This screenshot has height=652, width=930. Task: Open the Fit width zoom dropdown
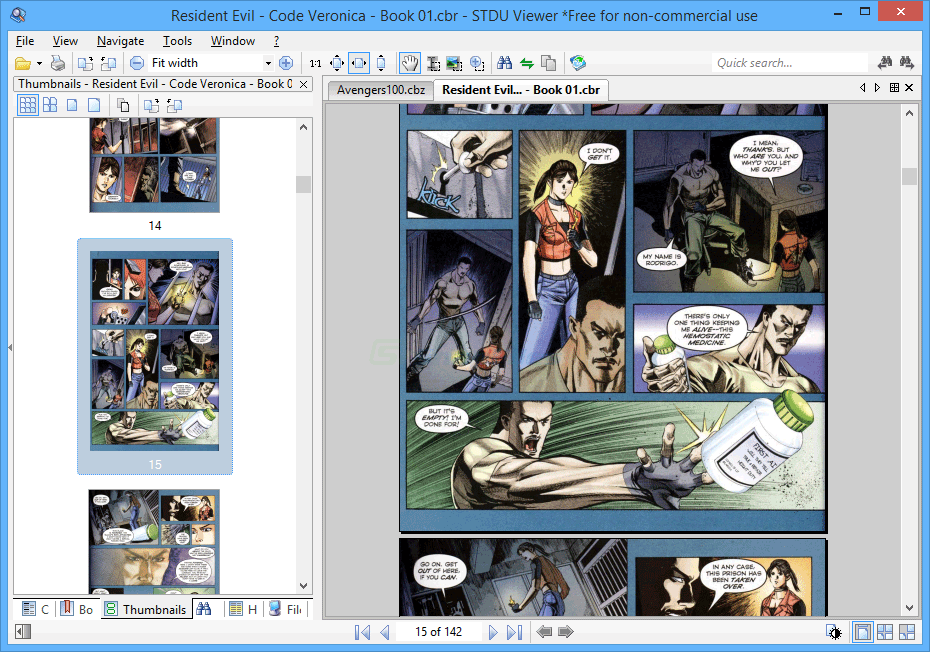click(268, 63)
